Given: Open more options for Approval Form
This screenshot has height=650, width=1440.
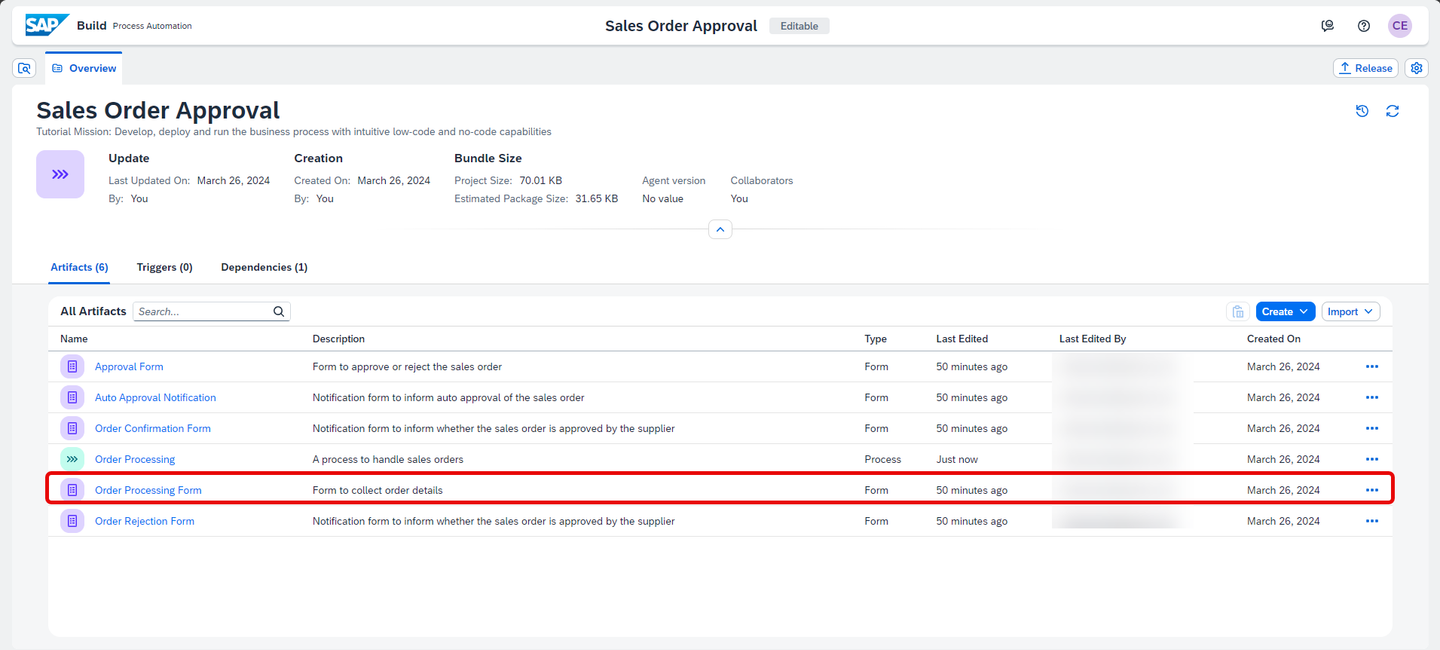Looking at the screenshot, I should 1372,367.
